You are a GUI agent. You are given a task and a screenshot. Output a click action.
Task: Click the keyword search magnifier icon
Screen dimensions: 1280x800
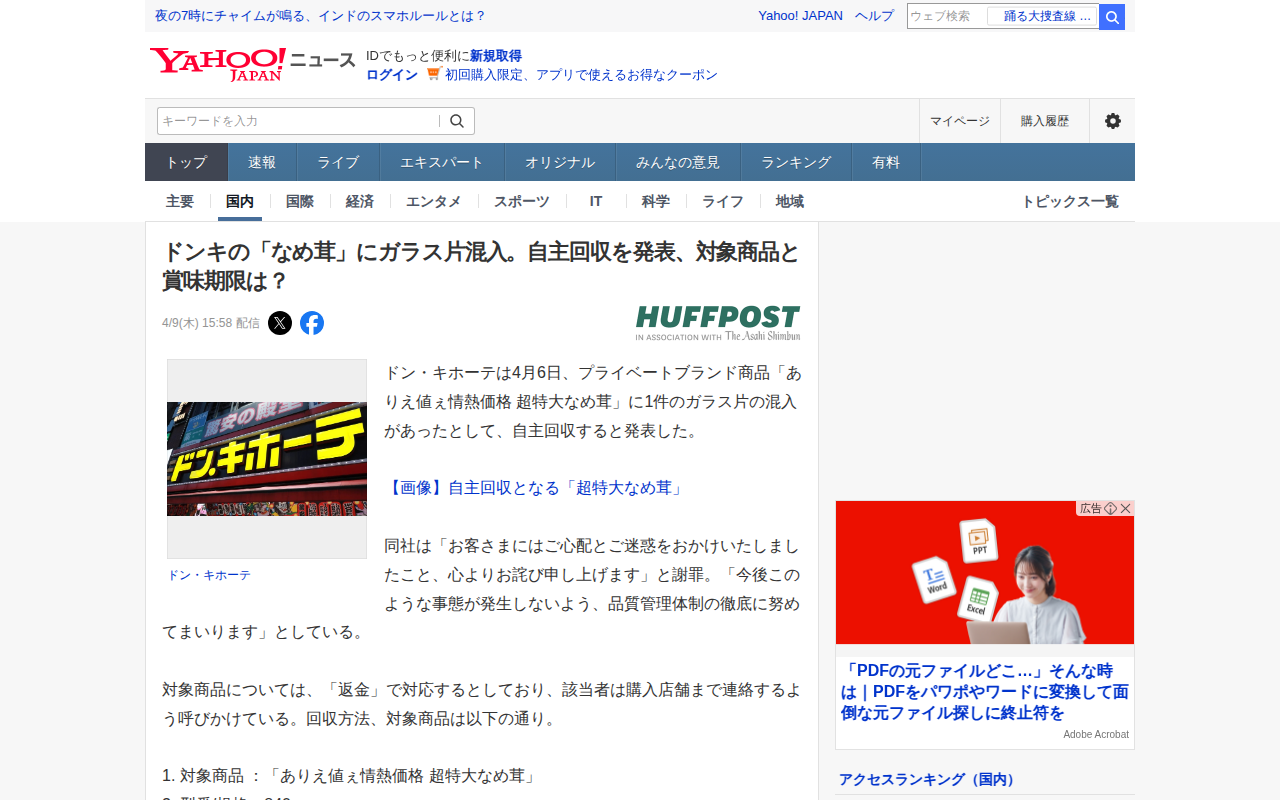point(457,121)
